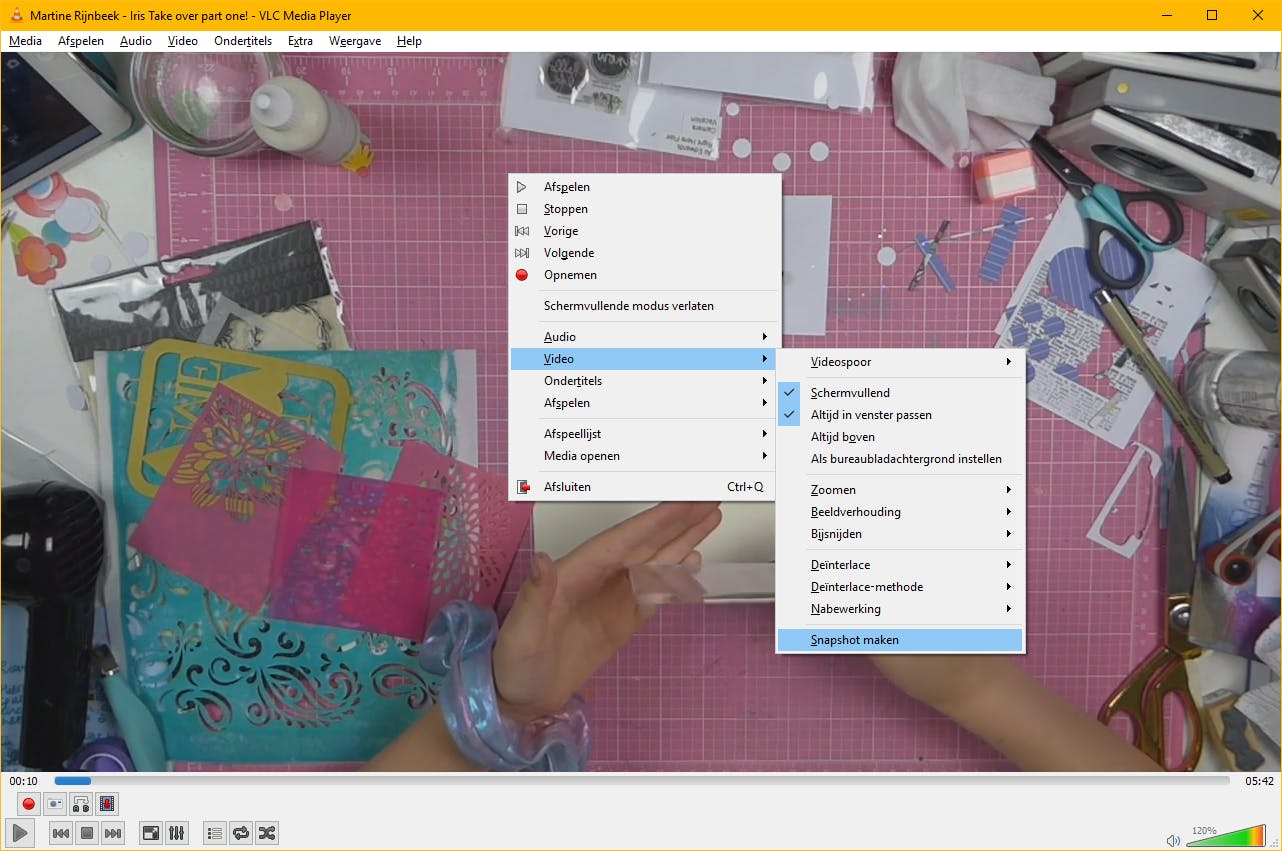The height and width of the screenshot is (851, 1282).
Task: Choose Opnemen in the context menu
Action: [645, 275]
